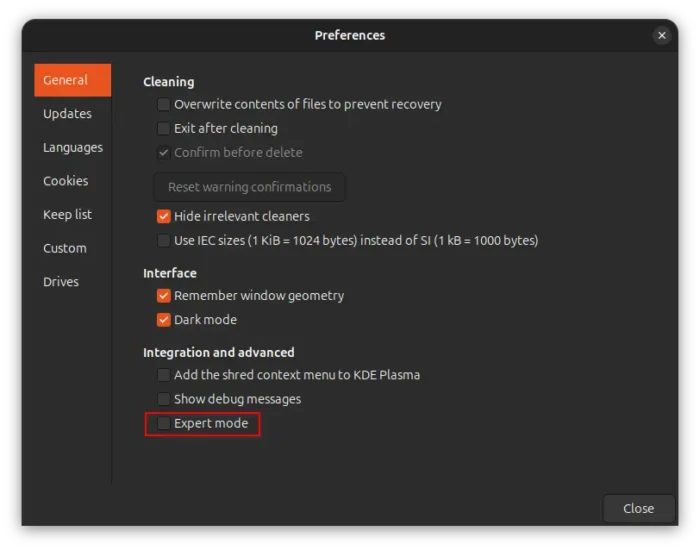Enable overwrite contents of files checkbox
The width and height of the screenshot is (700, 550).
click(164, 104)
